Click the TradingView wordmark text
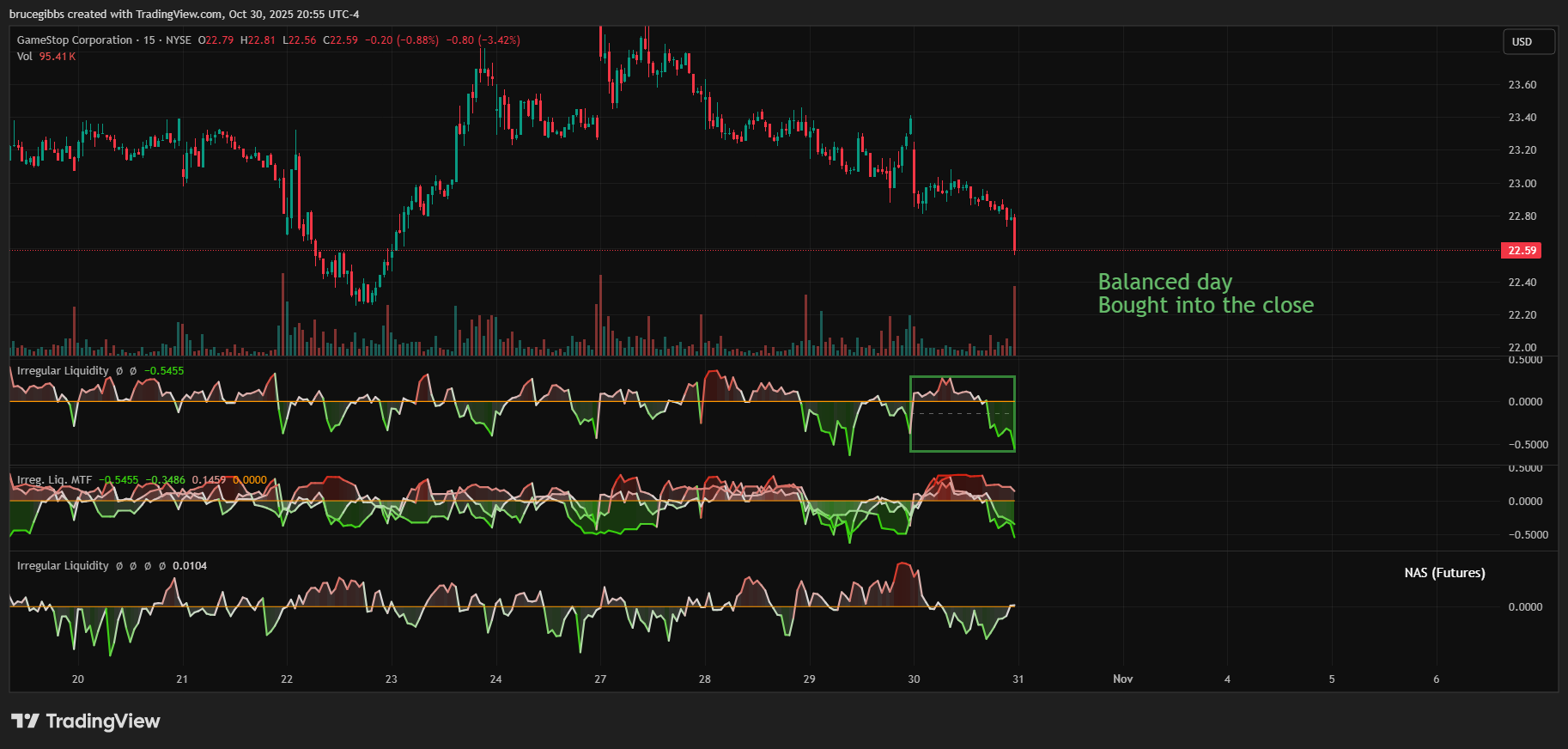 [x=103, y=721]
